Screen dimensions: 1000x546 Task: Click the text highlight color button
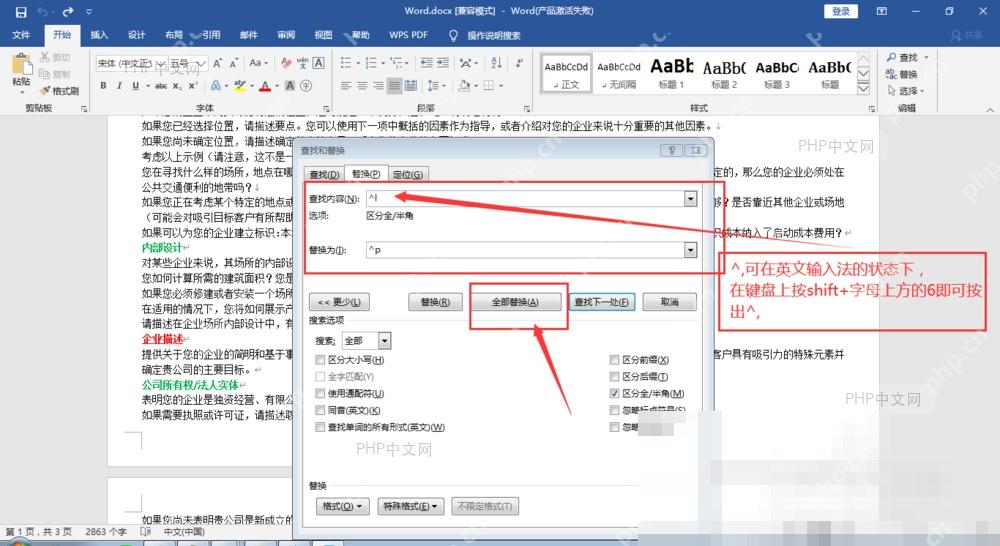click(x=240, y=85)
